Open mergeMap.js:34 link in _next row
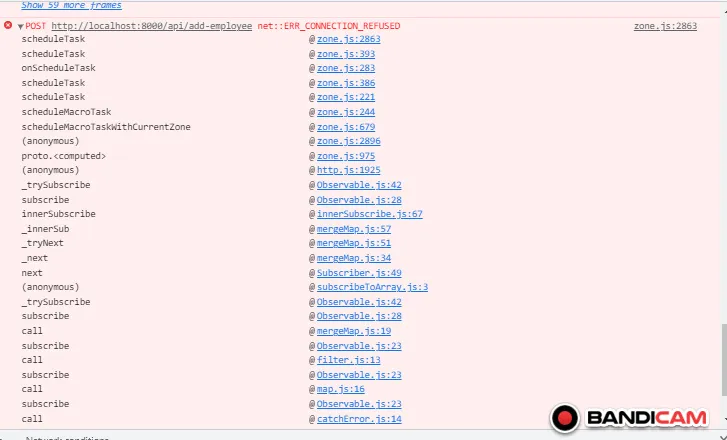The height and width of the screenshot is (440, 727). pos(354,258)
